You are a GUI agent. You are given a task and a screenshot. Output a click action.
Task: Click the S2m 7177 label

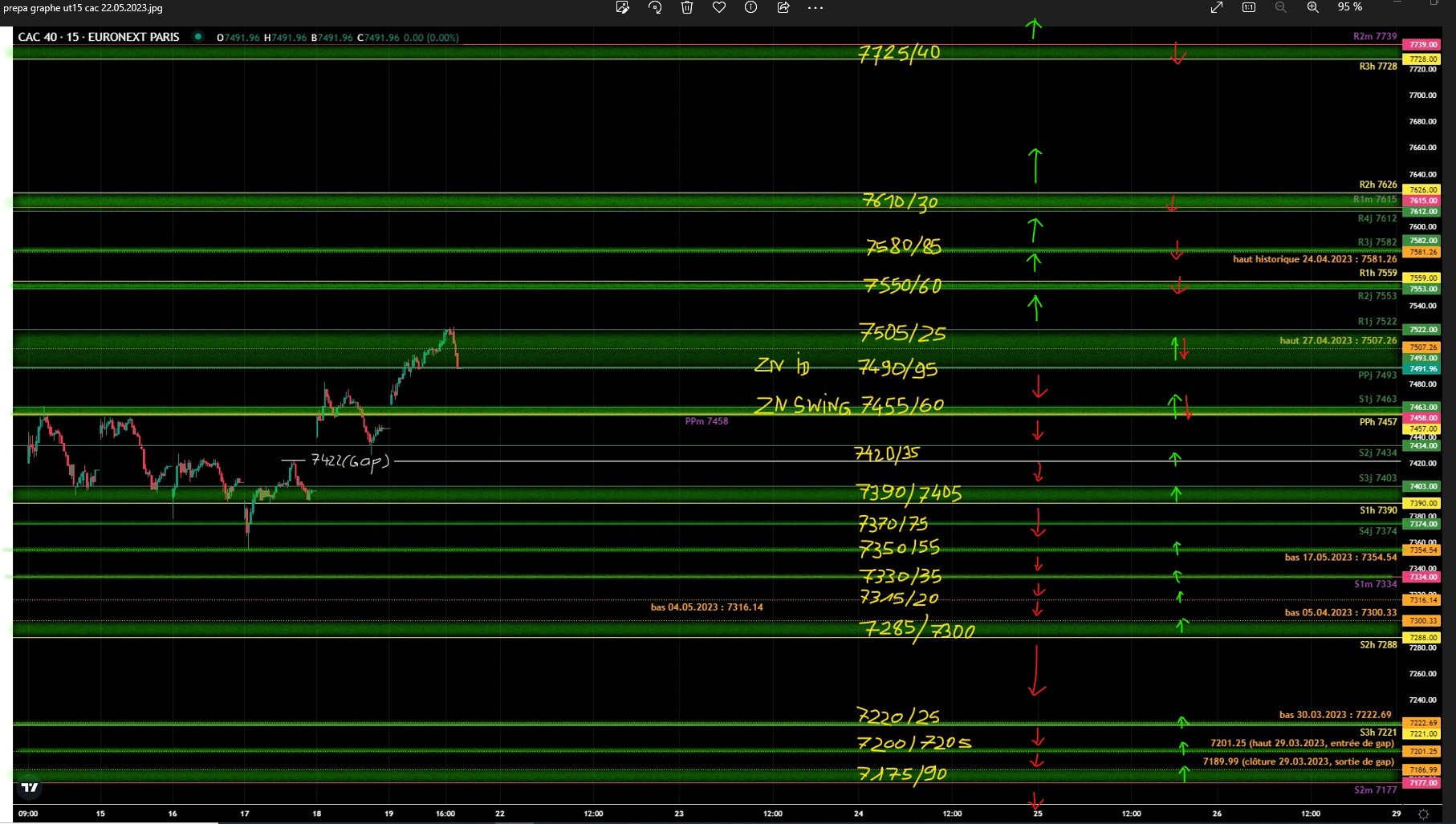(1376, 790)
